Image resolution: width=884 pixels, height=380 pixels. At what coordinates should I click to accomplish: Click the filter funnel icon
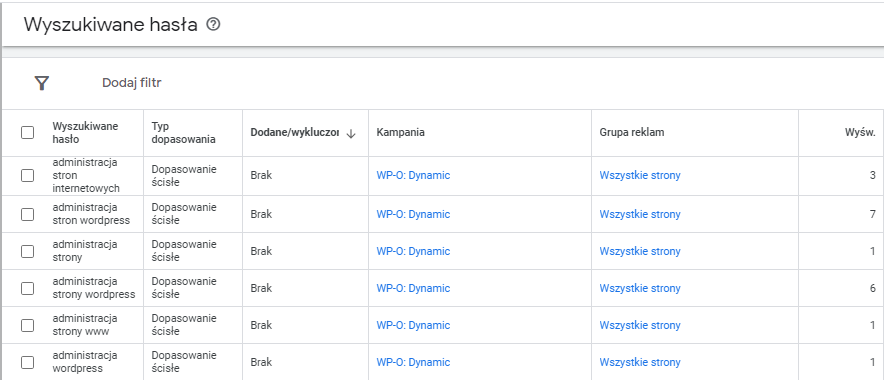(x=42, y=83)
